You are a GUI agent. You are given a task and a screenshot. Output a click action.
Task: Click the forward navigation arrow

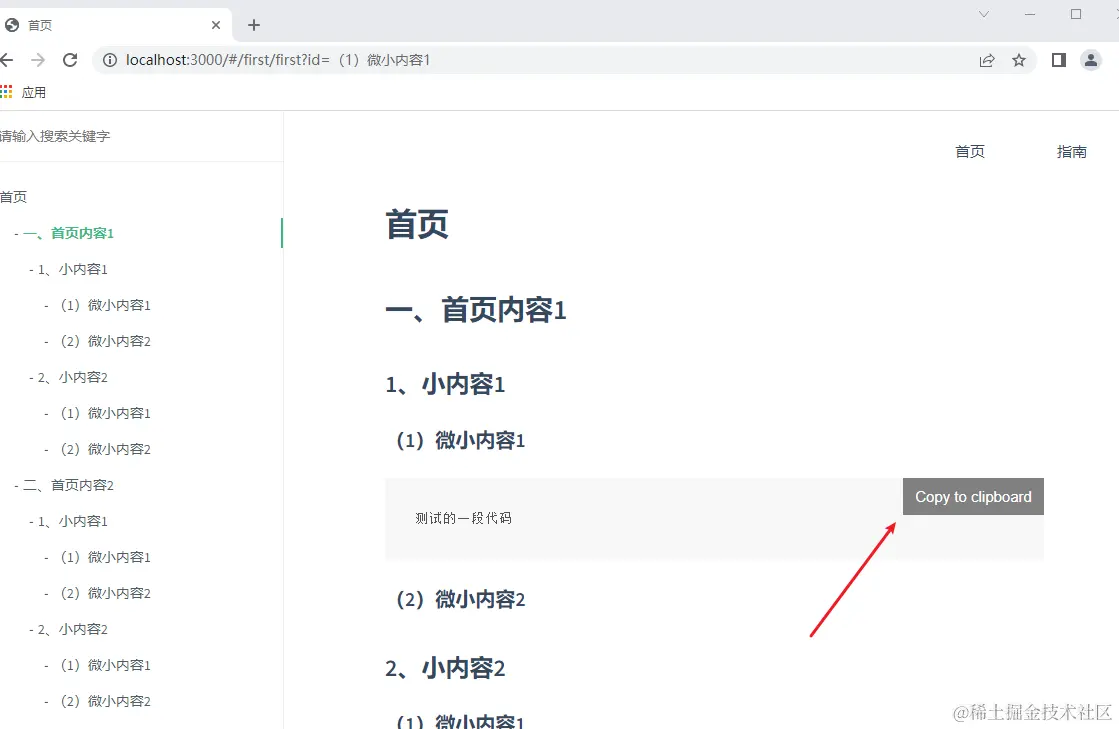(x=38, y=60)
